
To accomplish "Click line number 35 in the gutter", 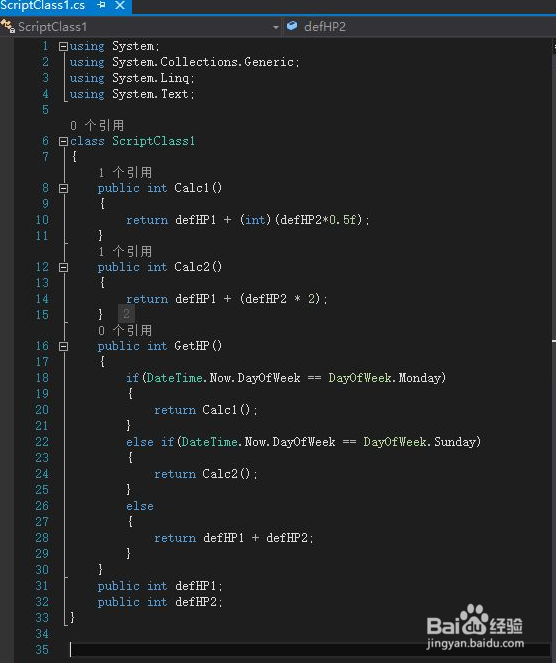I will 42,649.
